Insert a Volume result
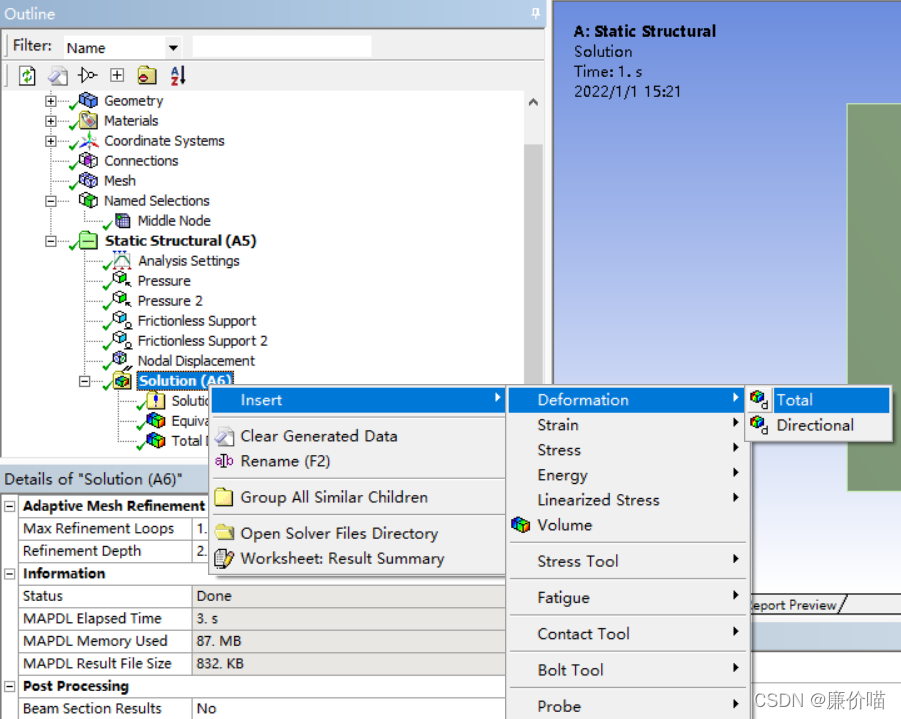 [x=627, y=525]
